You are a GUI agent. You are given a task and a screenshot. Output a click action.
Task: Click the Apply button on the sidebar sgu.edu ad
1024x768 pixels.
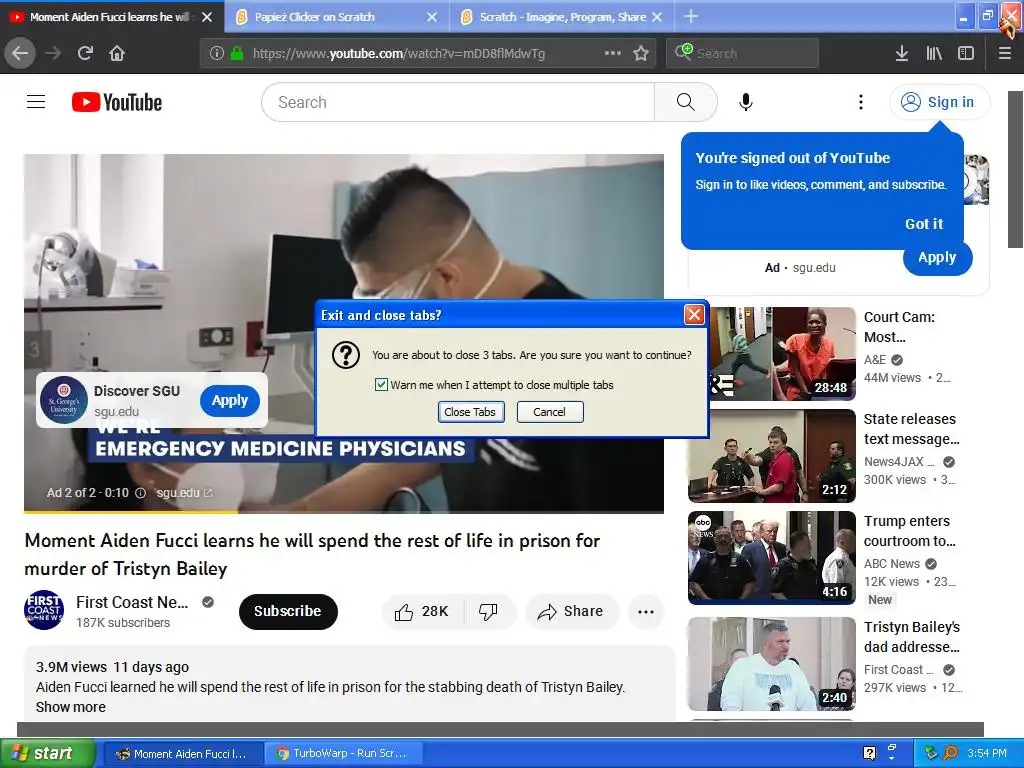(x=937, y=258)
